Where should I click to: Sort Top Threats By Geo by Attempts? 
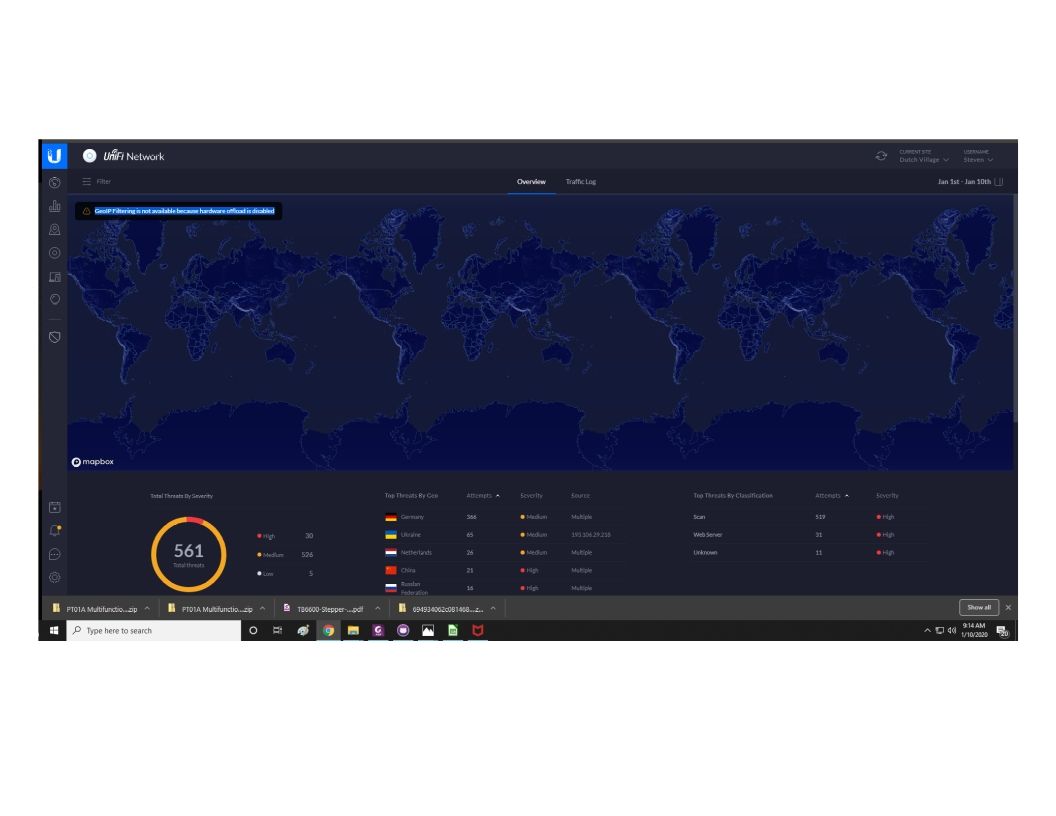click(481, 495)
